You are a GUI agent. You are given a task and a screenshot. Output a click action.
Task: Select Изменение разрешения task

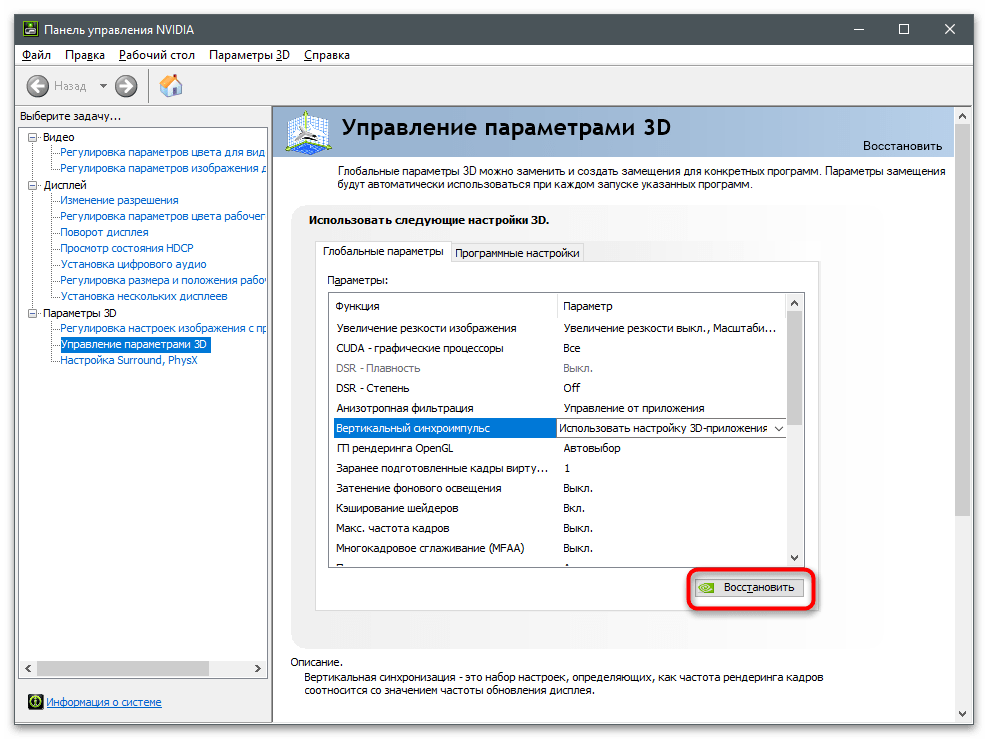coord(119,200)
